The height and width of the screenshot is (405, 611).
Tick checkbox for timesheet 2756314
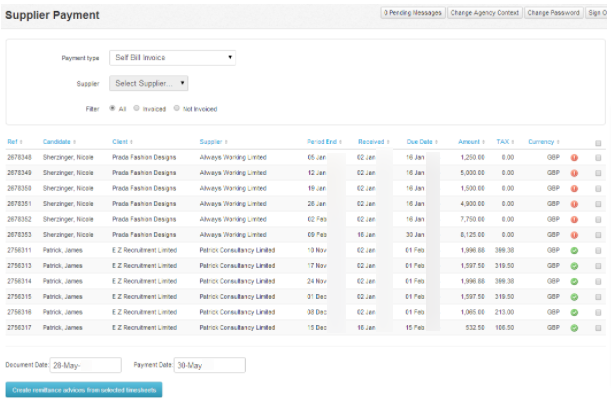point(598,281)
